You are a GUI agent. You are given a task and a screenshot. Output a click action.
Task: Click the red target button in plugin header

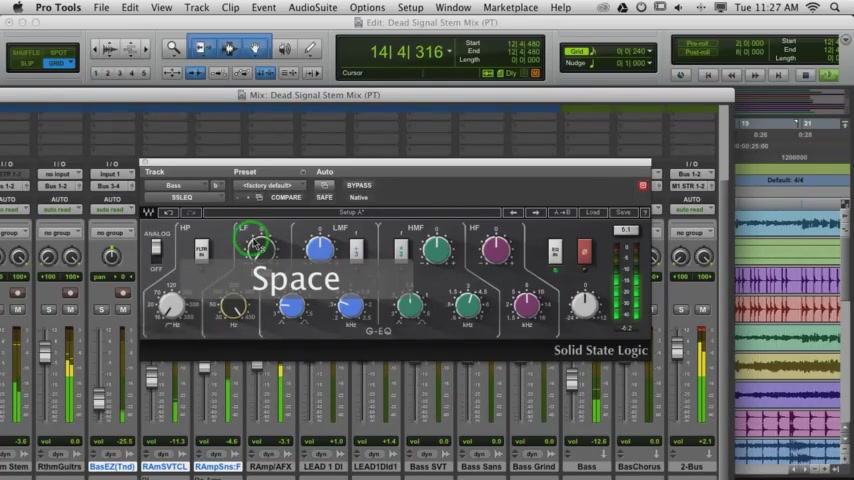(x=643, y=185)
